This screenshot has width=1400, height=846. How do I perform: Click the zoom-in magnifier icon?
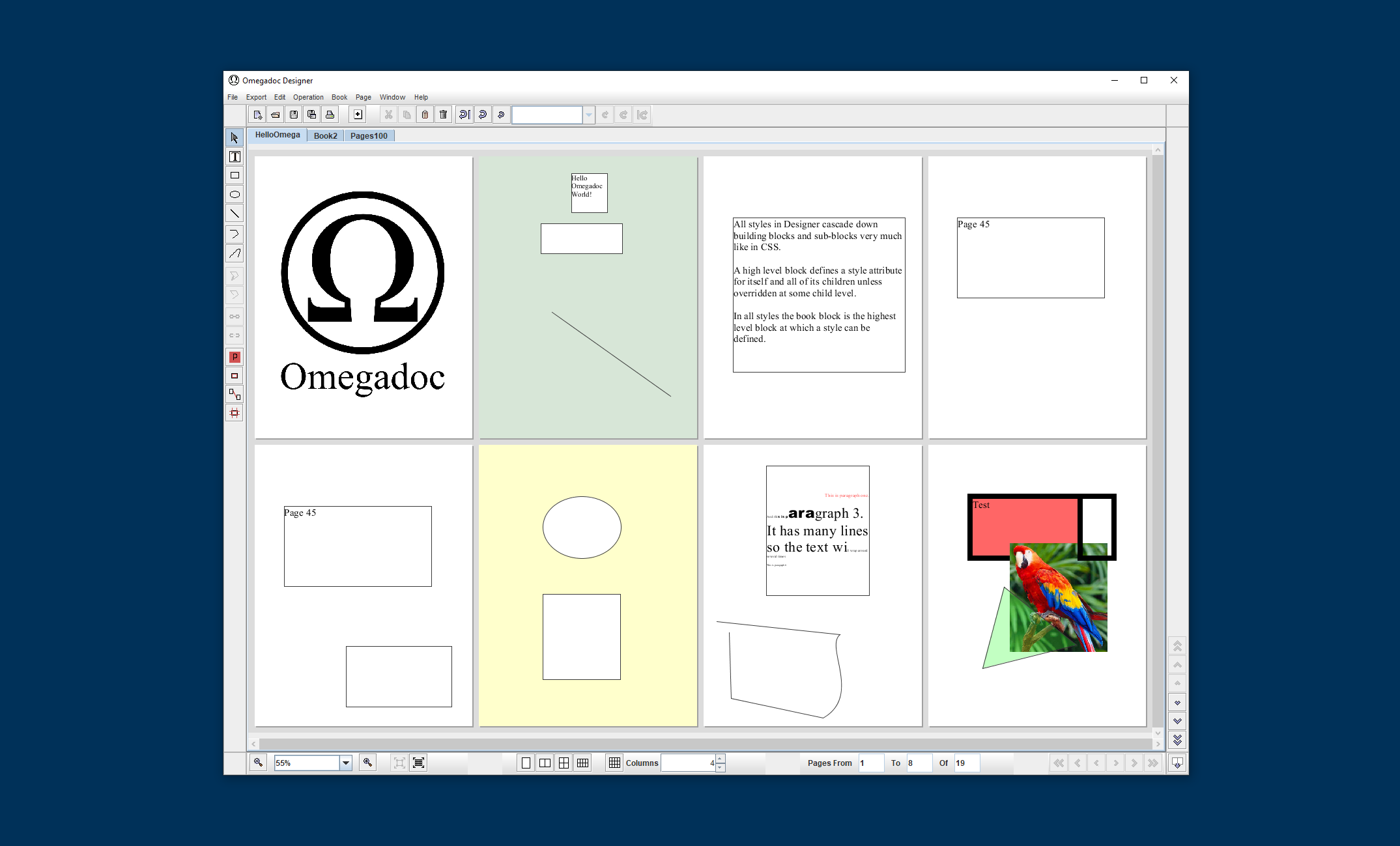[368, 763]
